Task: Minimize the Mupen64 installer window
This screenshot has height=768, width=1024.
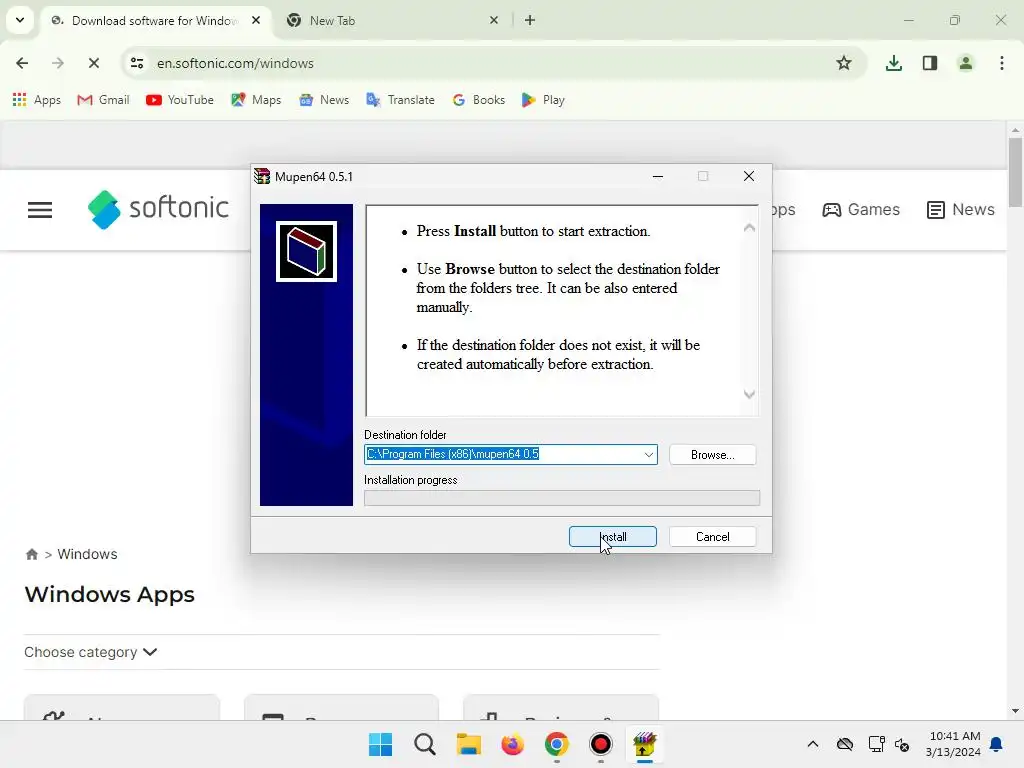Action: tap(658, 176)
